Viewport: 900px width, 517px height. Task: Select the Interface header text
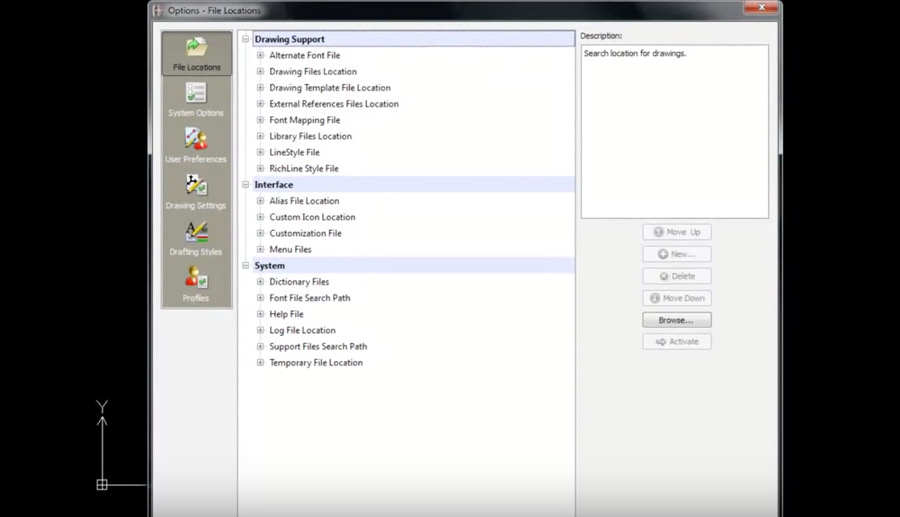pos(274,185)
